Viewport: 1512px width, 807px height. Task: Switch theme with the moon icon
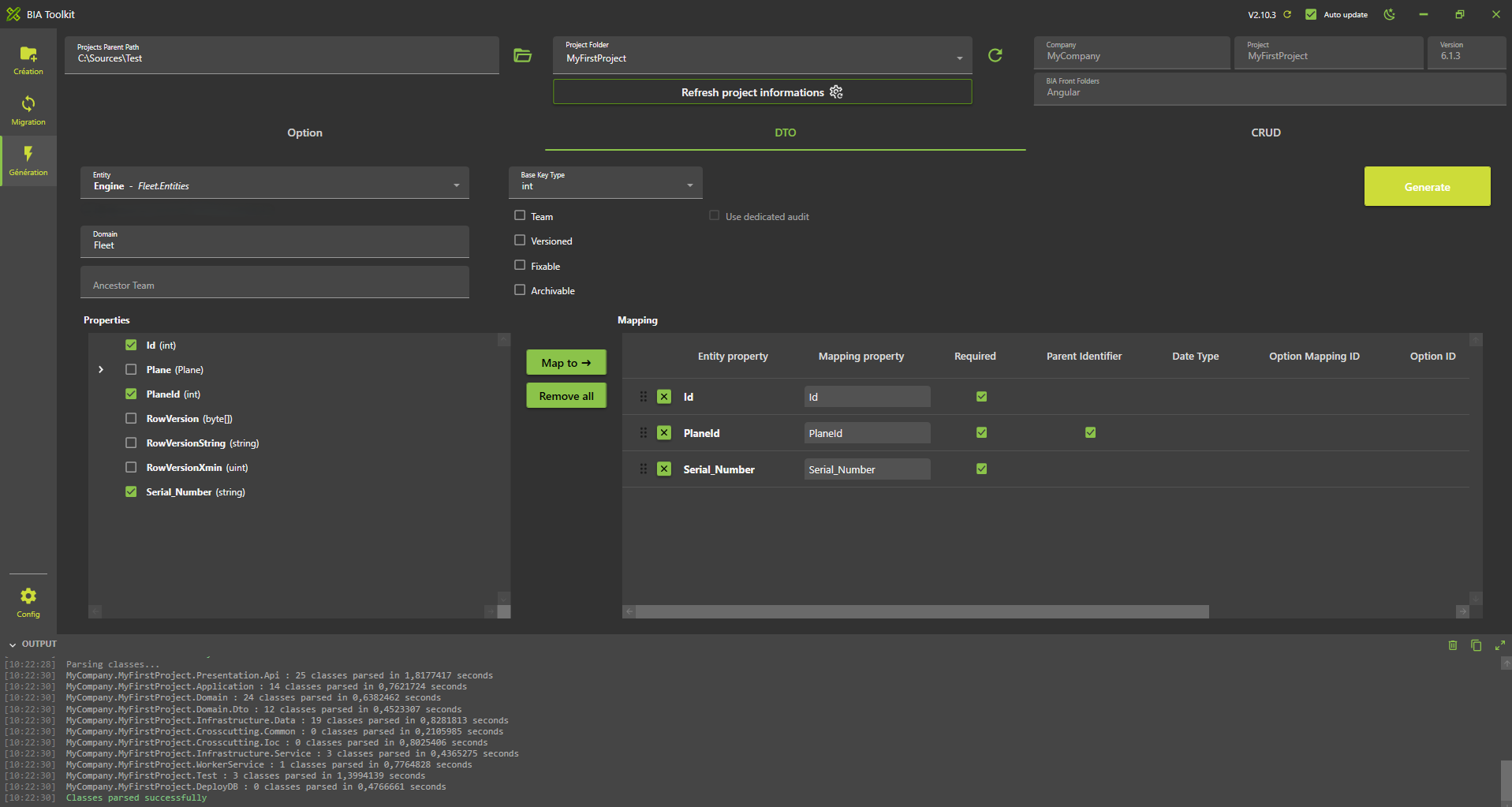1390,14
